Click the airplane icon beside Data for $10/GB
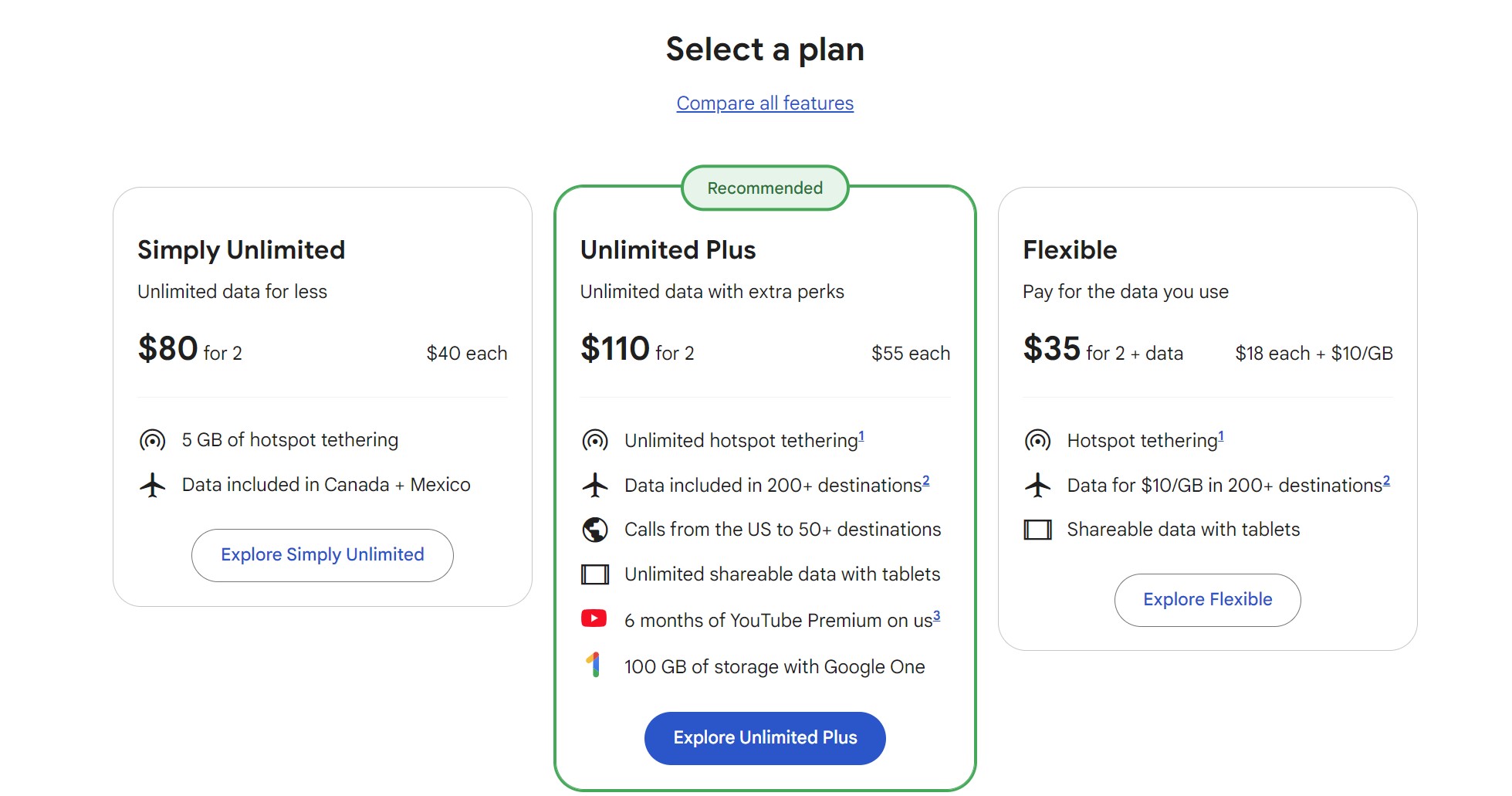Image resolution: width=1512 pixels, height=796 pixels. pos(1037,486)
